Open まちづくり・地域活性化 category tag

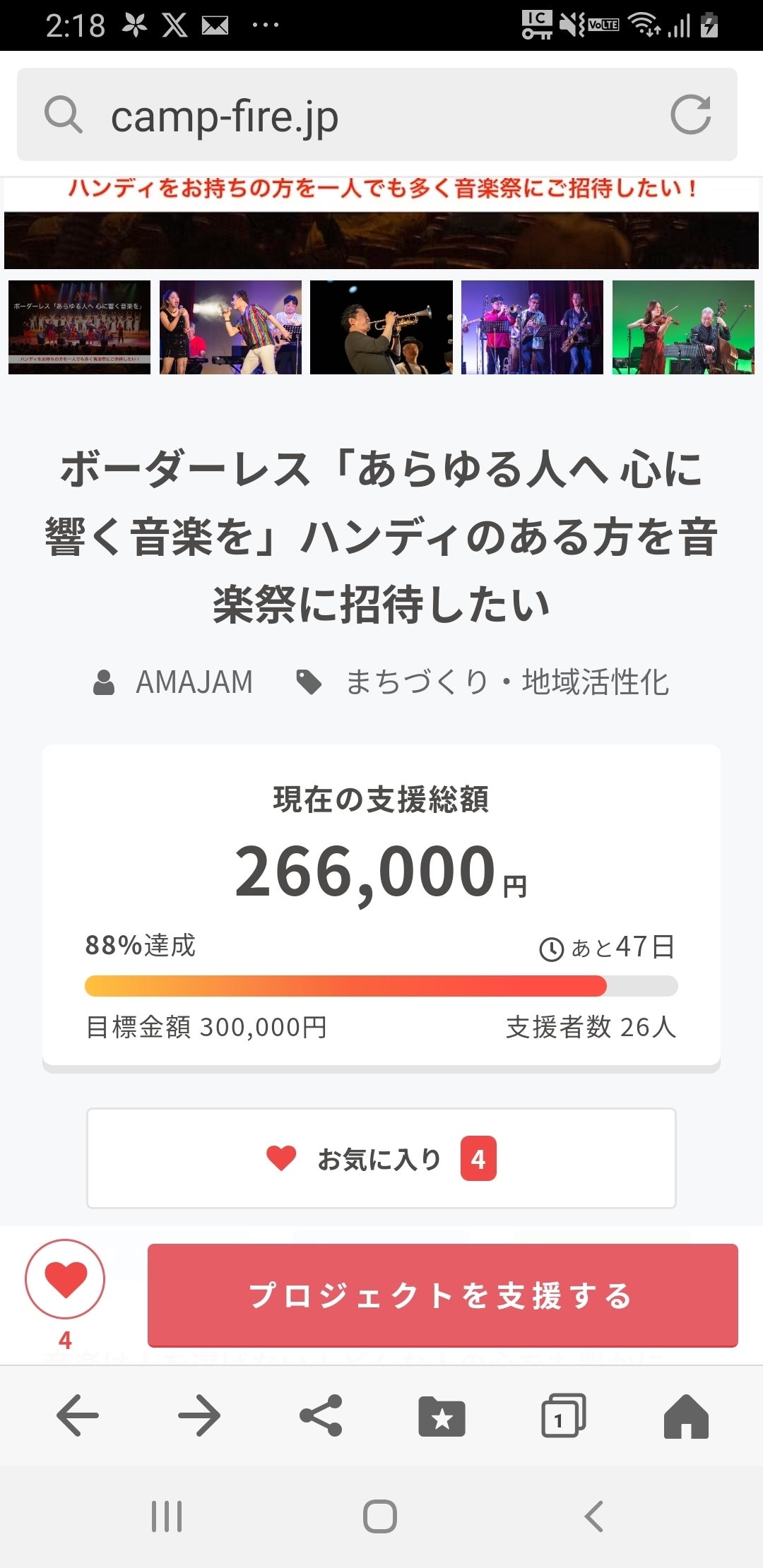coord(506,682)
